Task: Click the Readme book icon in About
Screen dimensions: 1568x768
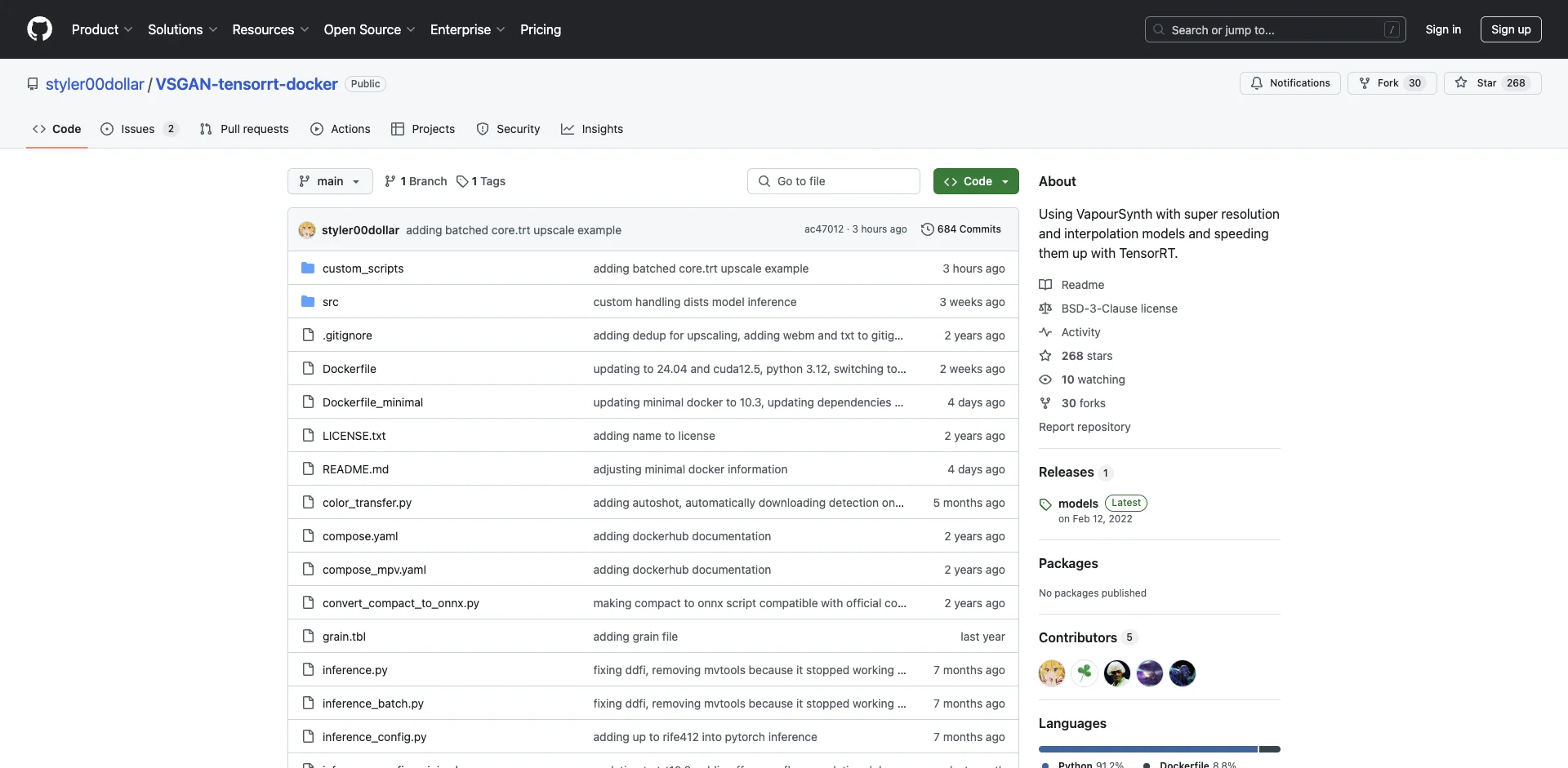Action: pos(1045,285)
